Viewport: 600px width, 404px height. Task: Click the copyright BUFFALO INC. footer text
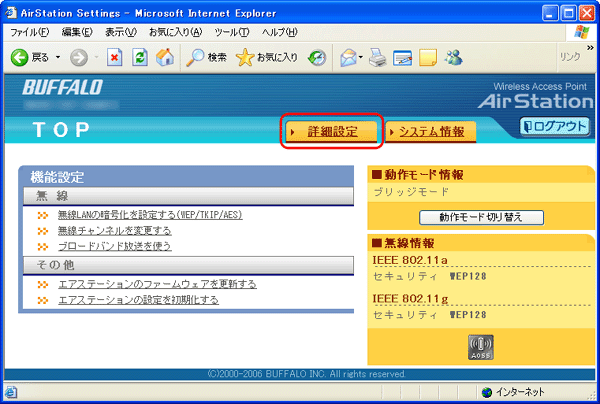coord(306,374)
